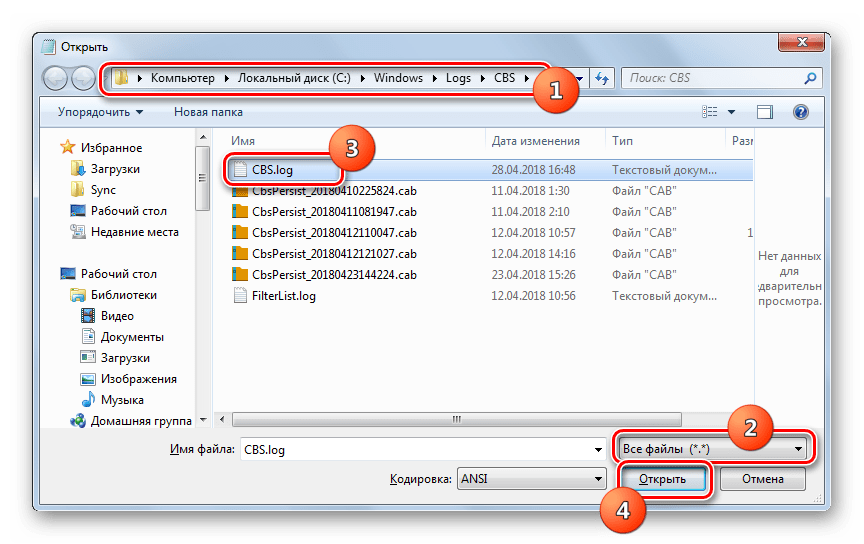Click the Библиотеки folder icon
This screenshot has width=864, height=544.
78,295
